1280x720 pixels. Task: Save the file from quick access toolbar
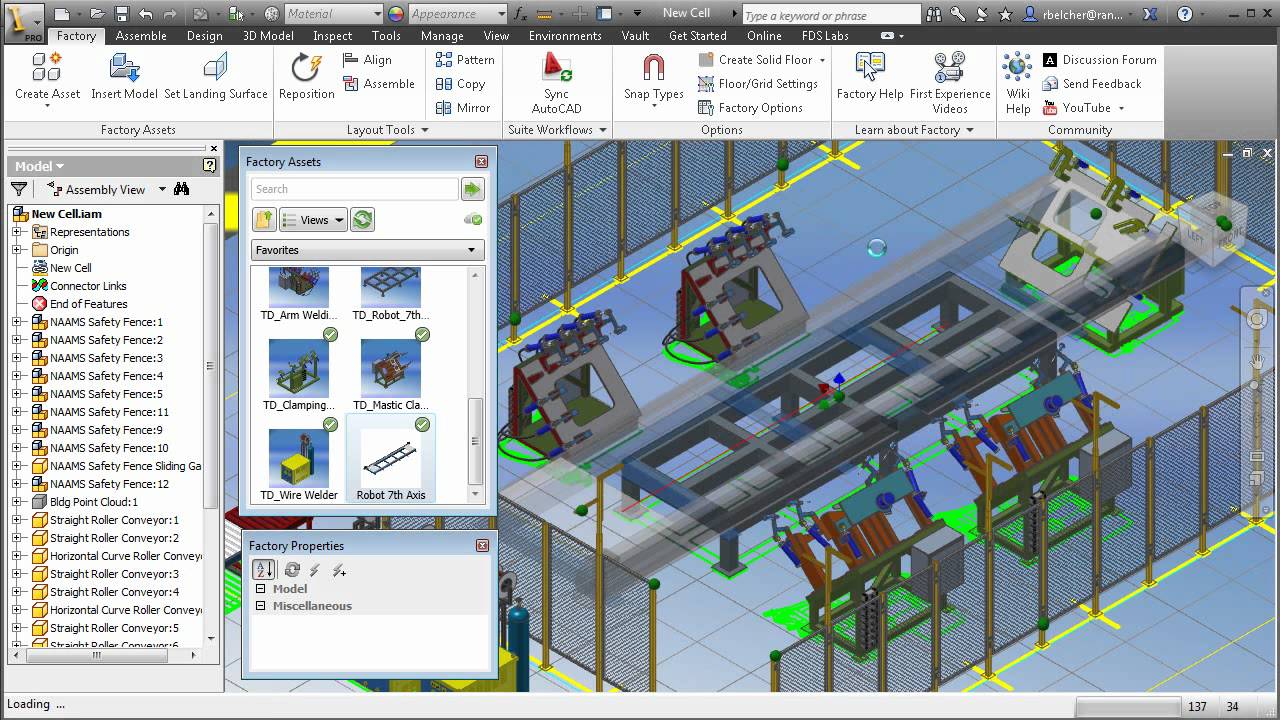click(121, 14)
